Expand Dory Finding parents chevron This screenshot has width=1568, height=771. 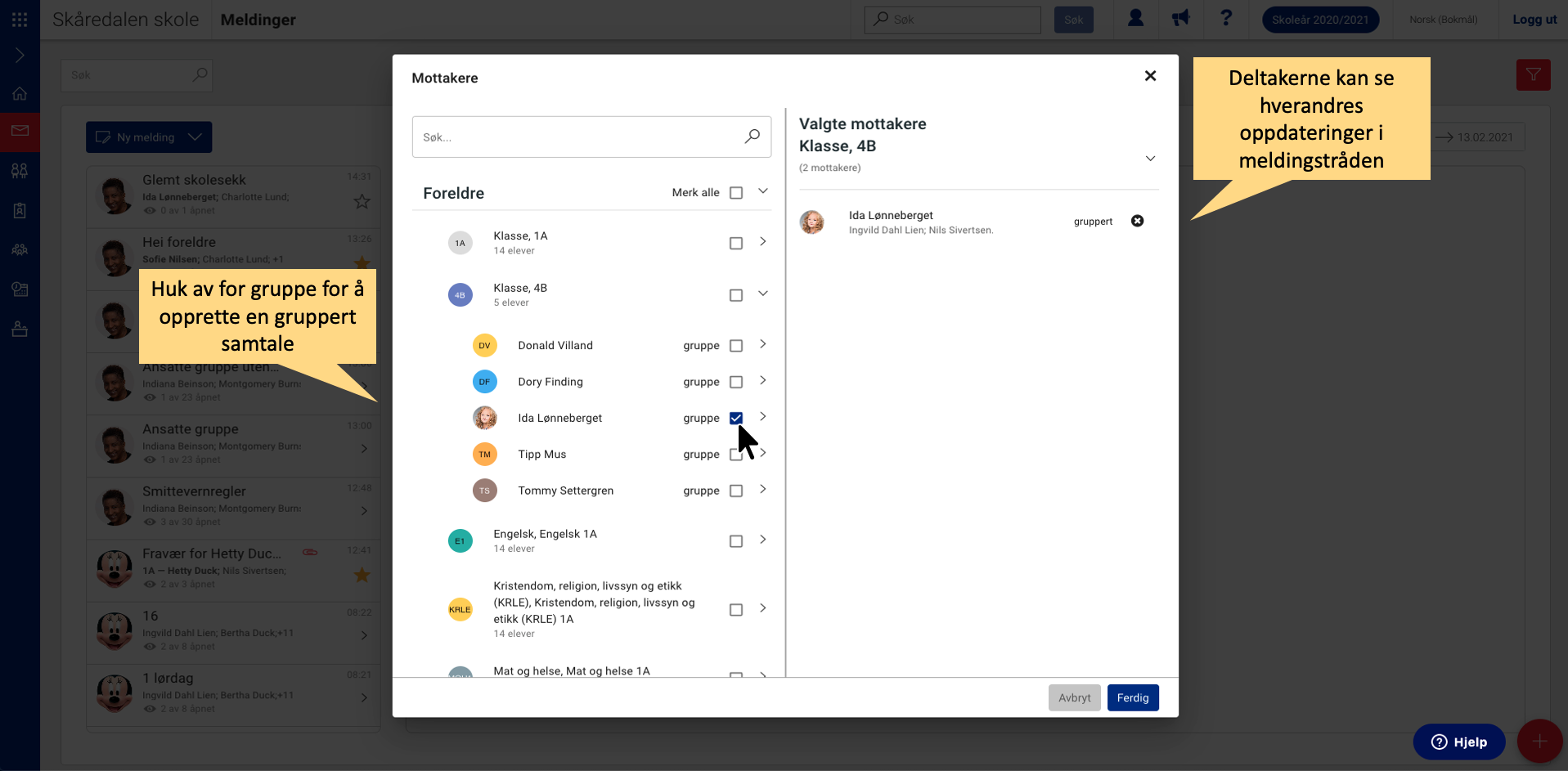tap(762, 380)
